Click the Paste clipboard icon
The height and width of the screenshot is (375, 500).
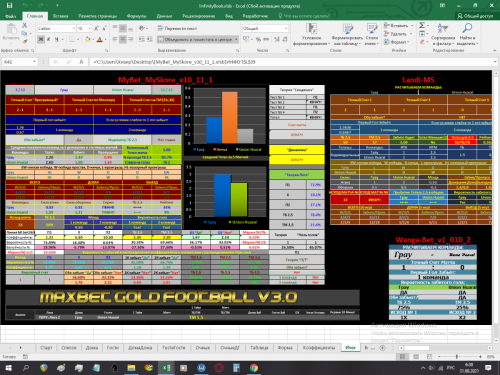click(x=11, y=29)
